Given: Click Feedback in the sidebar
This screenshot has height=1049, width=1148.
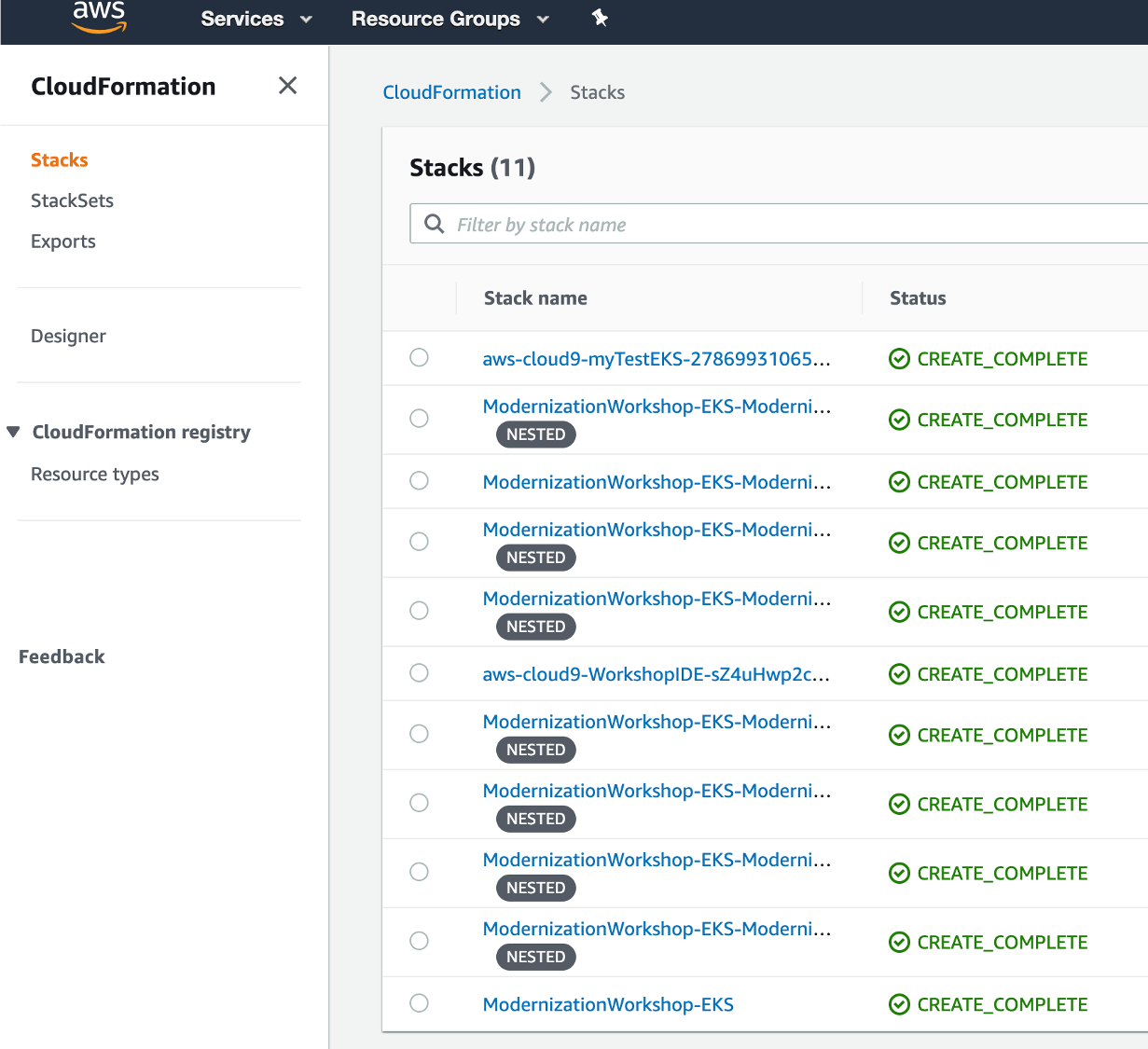Looking at the screenshot, I should pyautogui.click(x=62, y=656).
